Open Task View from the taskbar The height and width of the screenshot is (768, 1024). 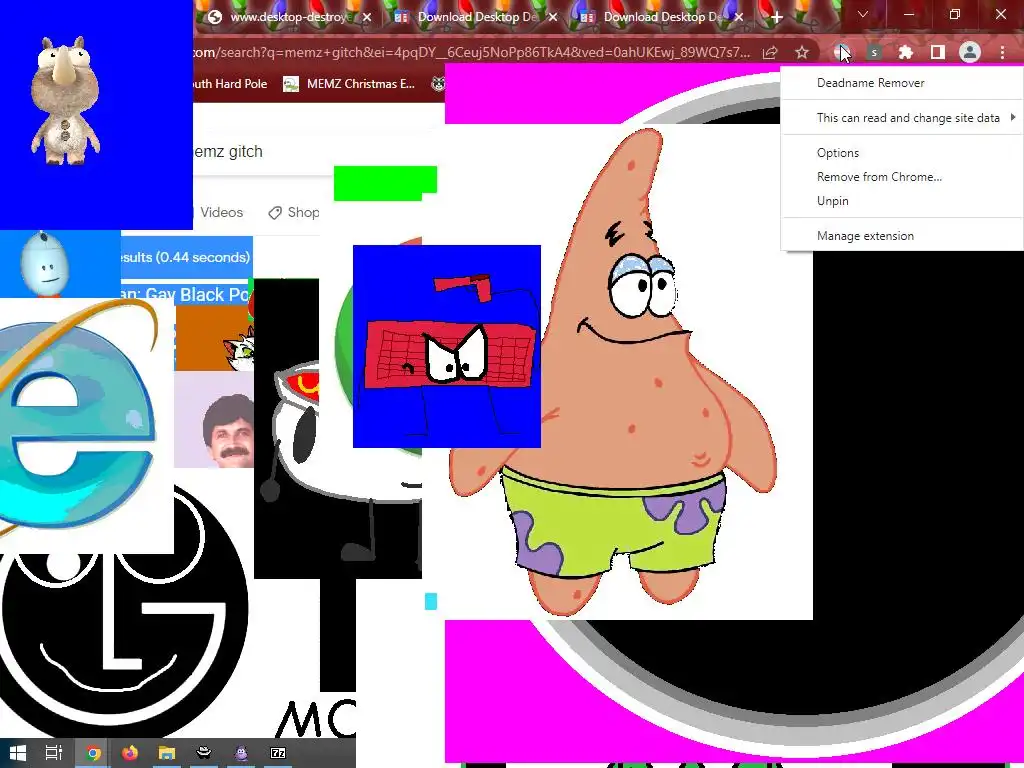point(54,753)
